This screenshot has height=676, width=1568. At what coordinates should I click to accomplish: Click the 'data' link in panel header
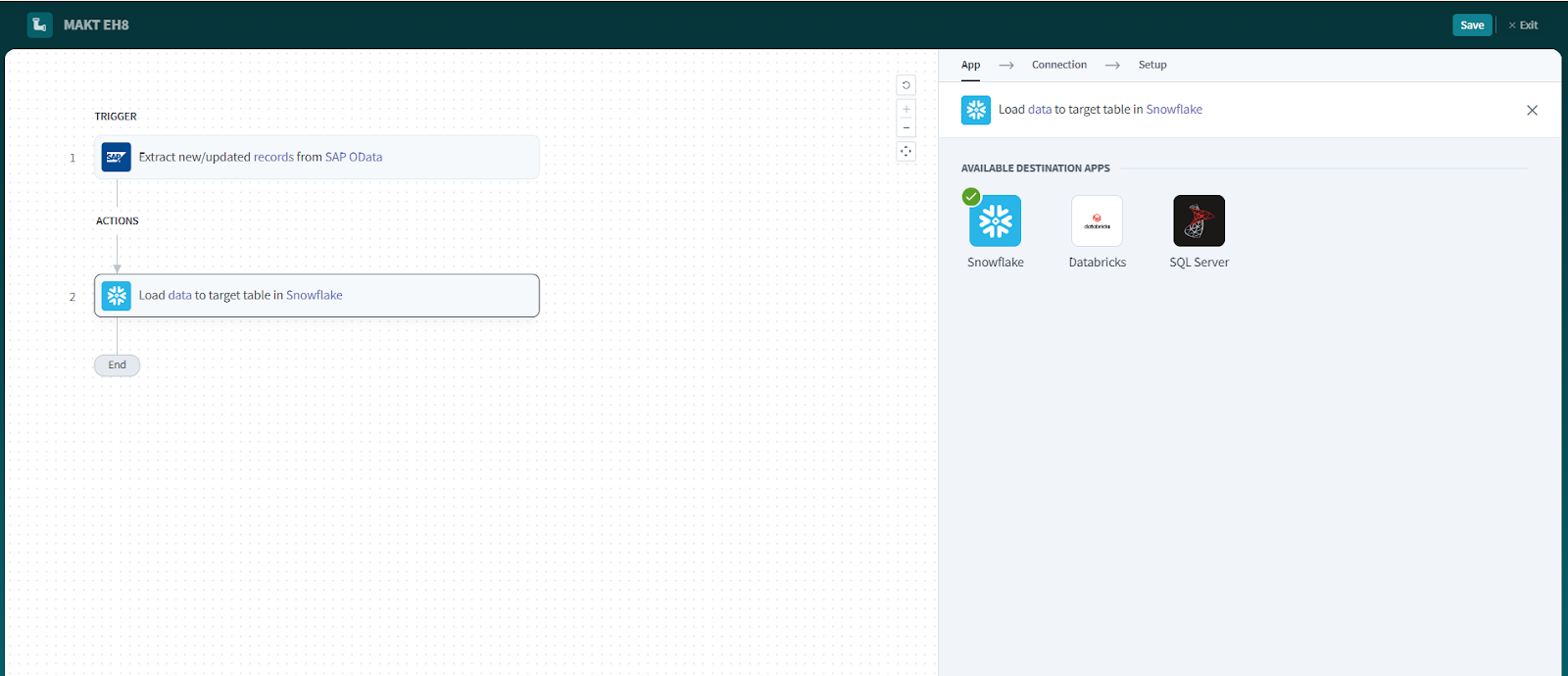(1040, 110)
